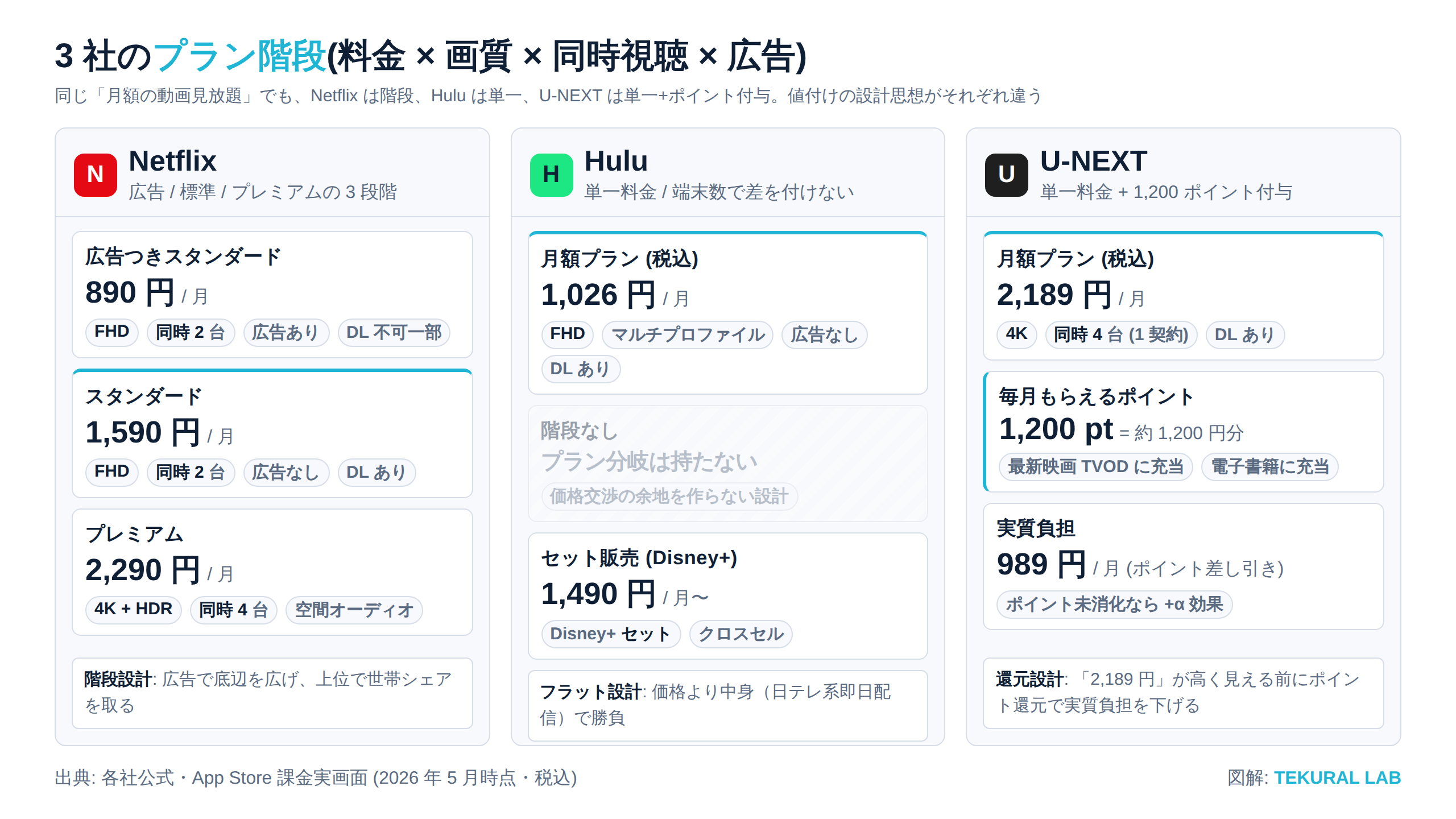
Task: Click the 還元設計 note under U-NEXT
Action: [x=1183, y=693]
